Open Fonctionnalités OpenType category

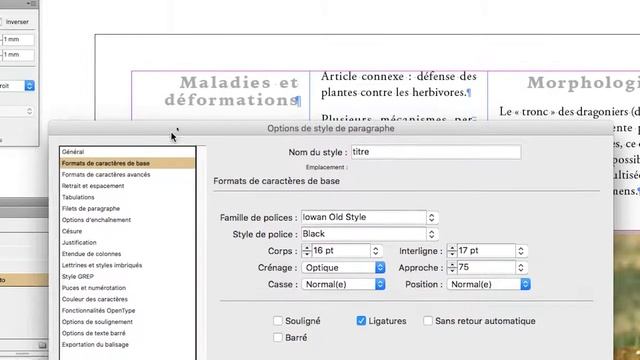click(x=98, y=311)
